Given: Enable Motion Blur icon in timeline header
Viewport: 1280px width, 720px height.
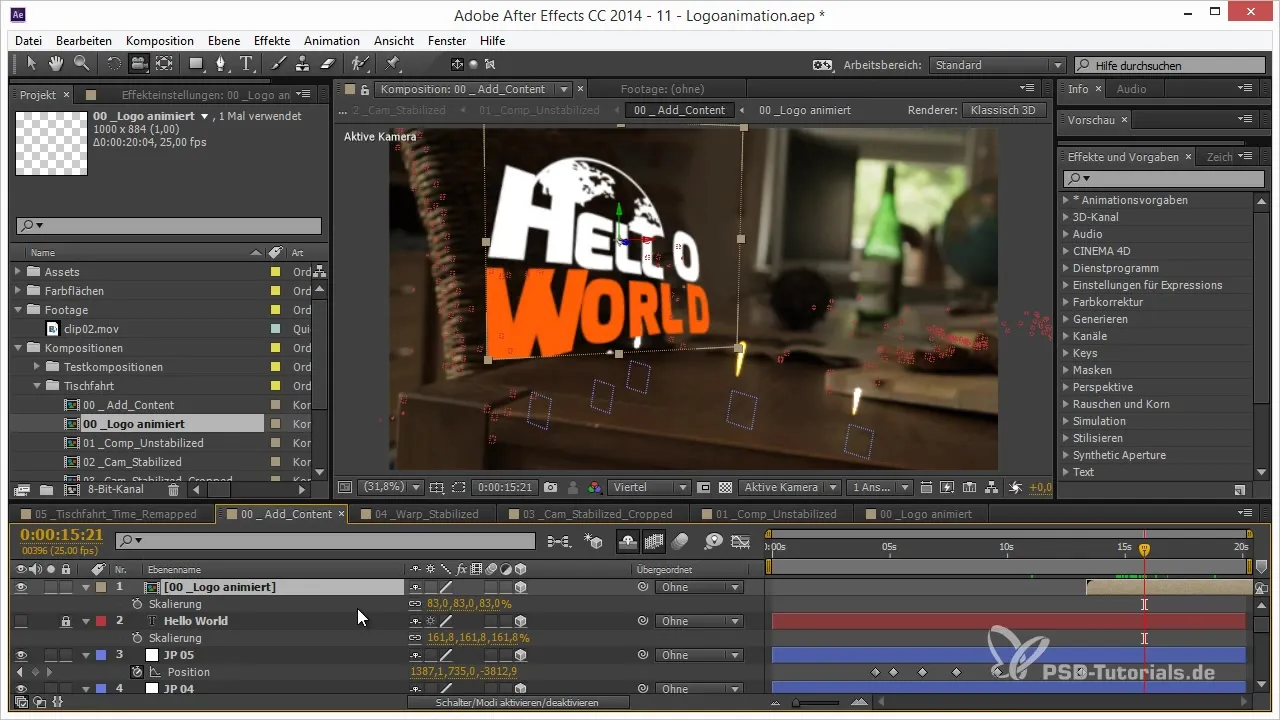Looking at the screenshot, I should (680, 541).
